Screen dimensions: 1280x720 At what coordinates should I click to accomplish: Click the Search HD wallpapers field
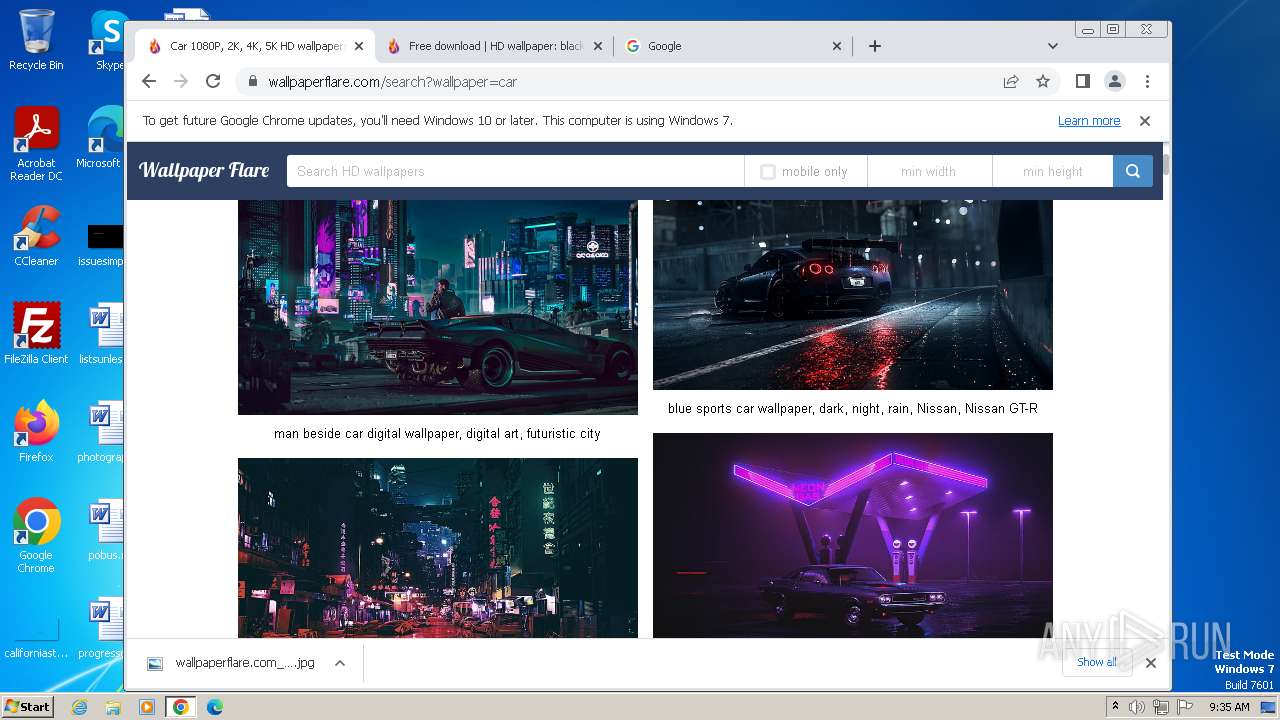click(515, 171)
